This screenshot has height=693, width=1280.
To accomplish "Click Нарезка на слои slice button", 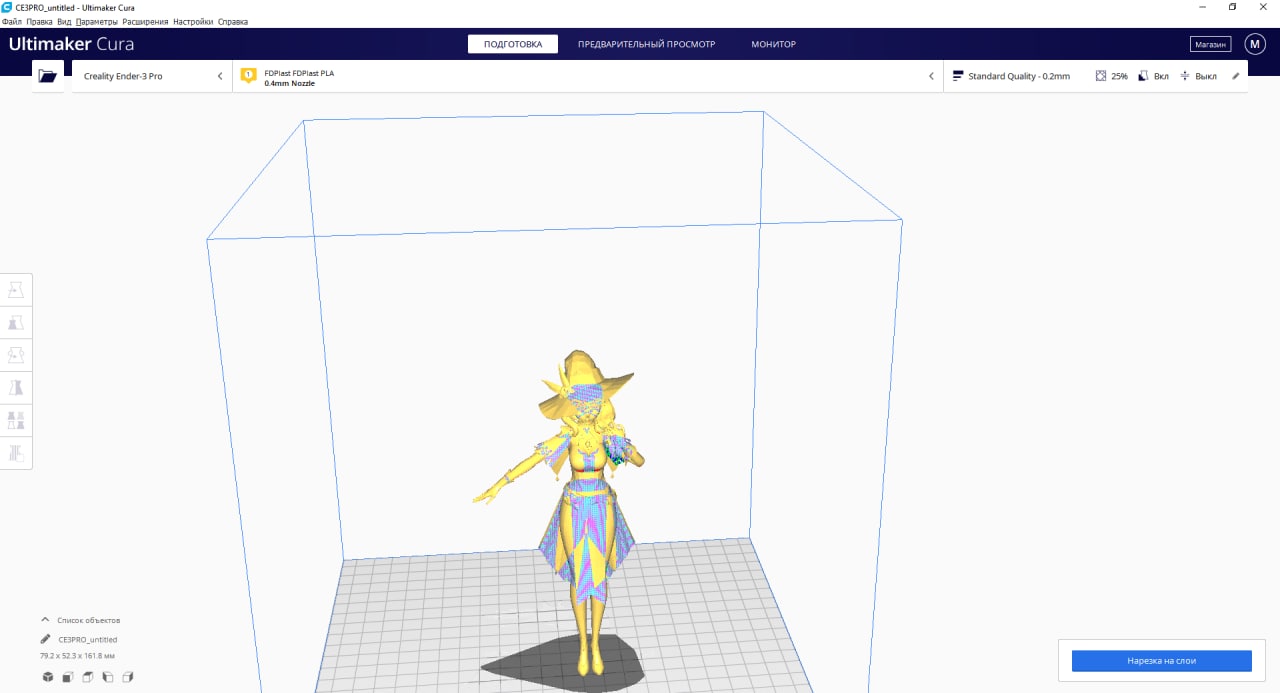I will coord(1162,661).
